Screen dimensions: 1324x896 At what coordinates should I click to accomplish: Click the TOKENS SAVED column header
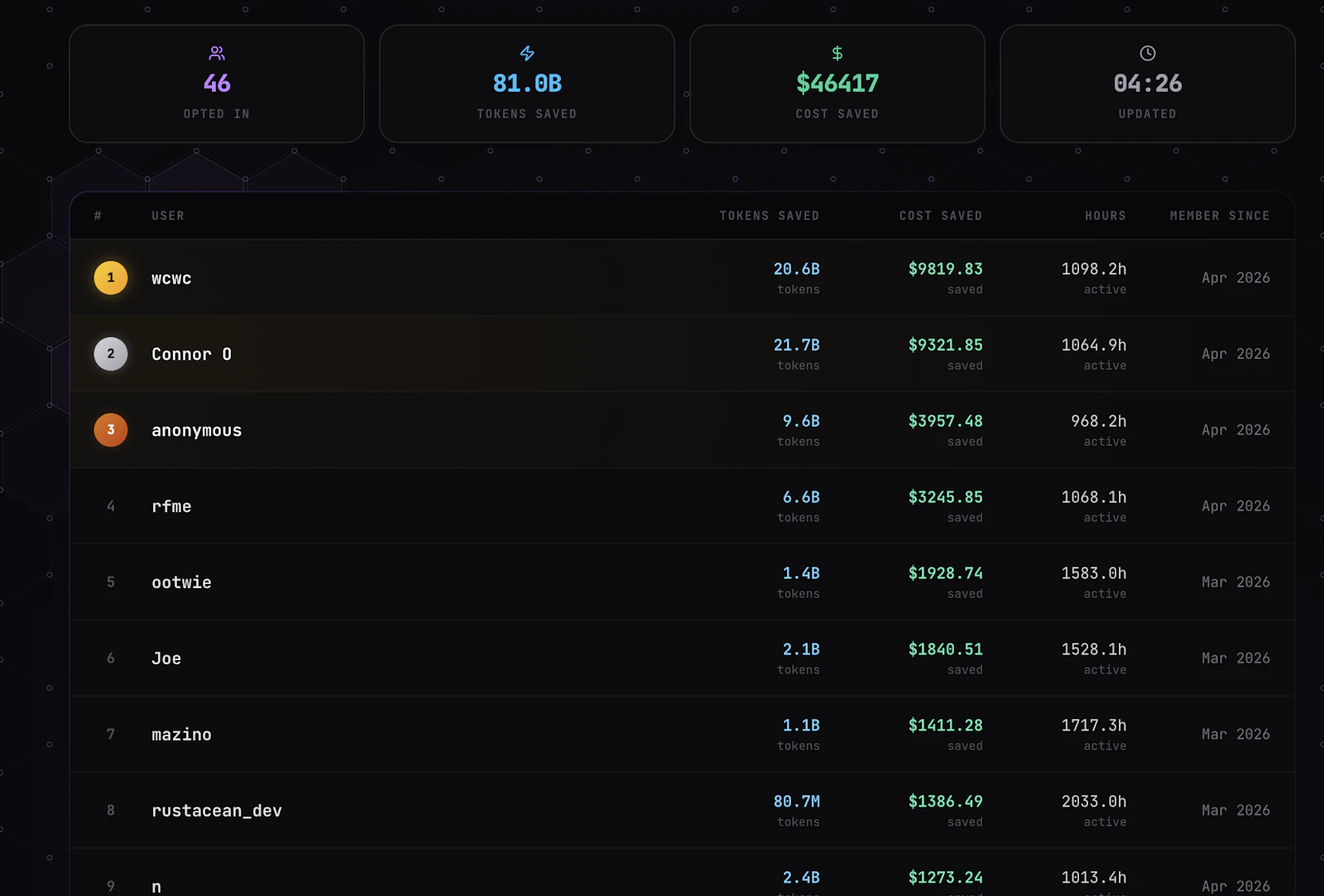(x=770, y=216)
